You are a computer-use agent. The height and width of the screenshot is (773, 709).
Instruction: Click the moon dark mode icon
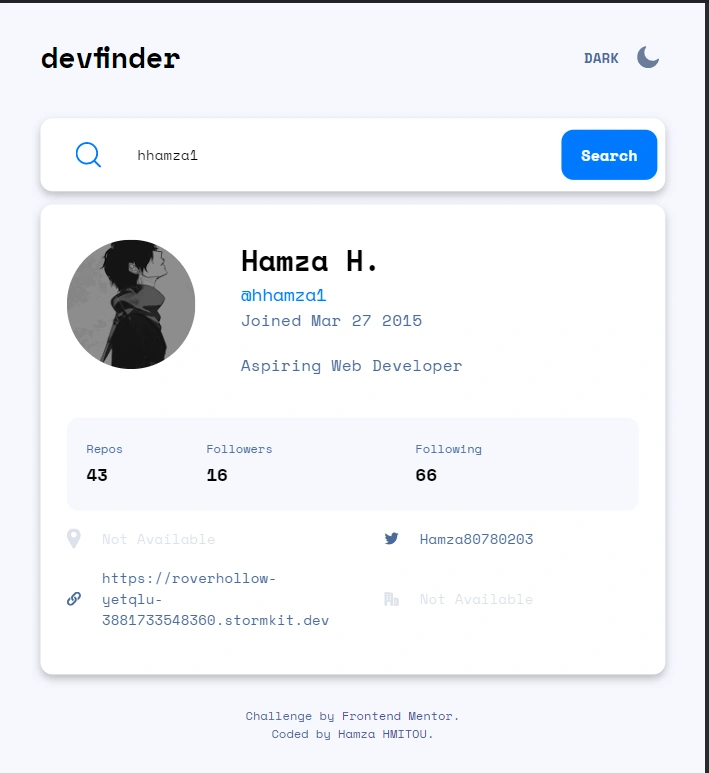pos(648,58)
